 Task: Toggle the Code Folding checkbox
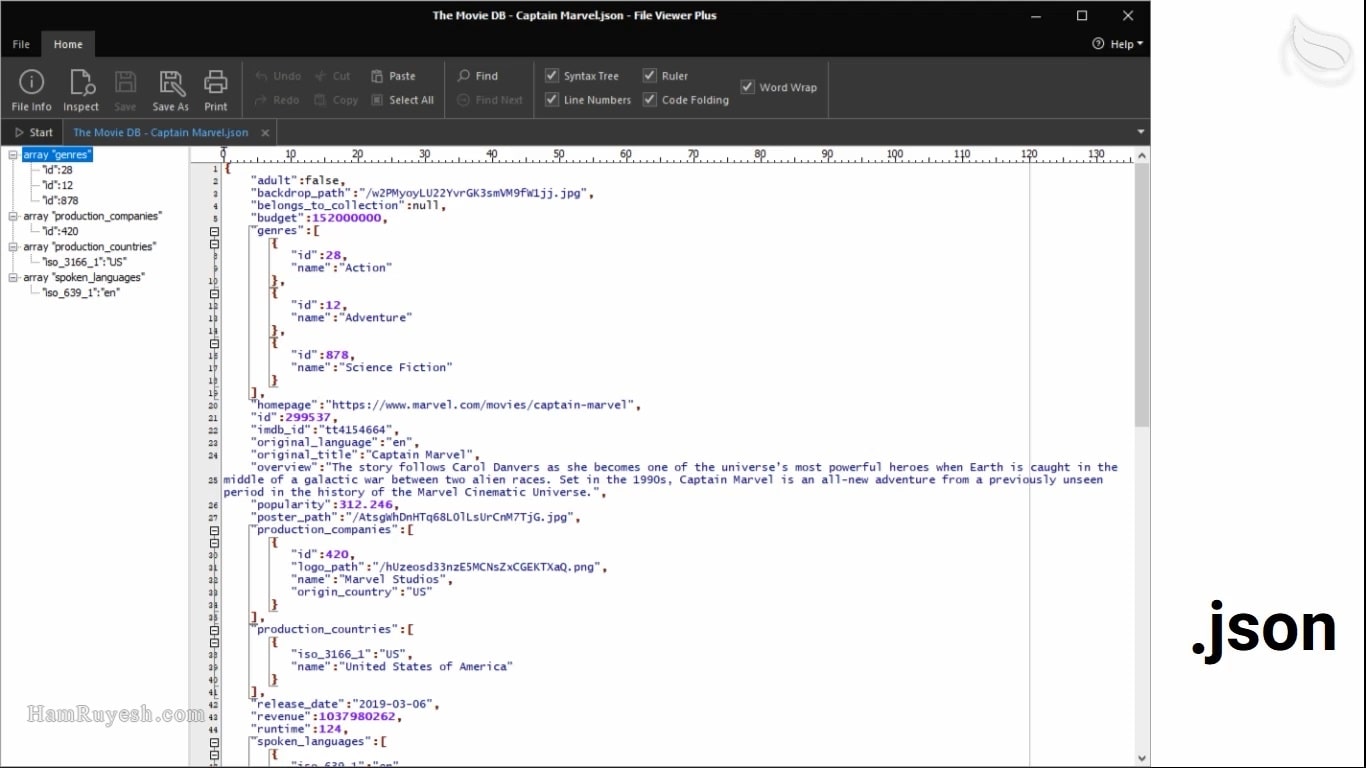click(x=650, y=100)
